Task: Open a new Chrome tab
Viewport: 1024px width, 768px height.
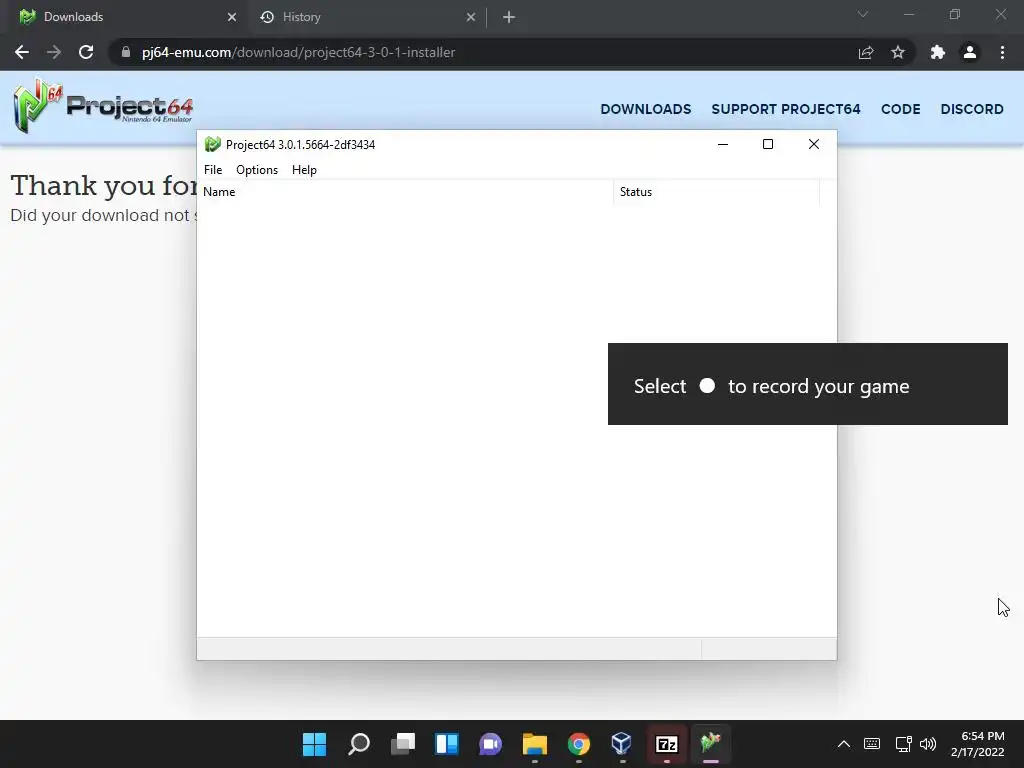Action: 509,17
